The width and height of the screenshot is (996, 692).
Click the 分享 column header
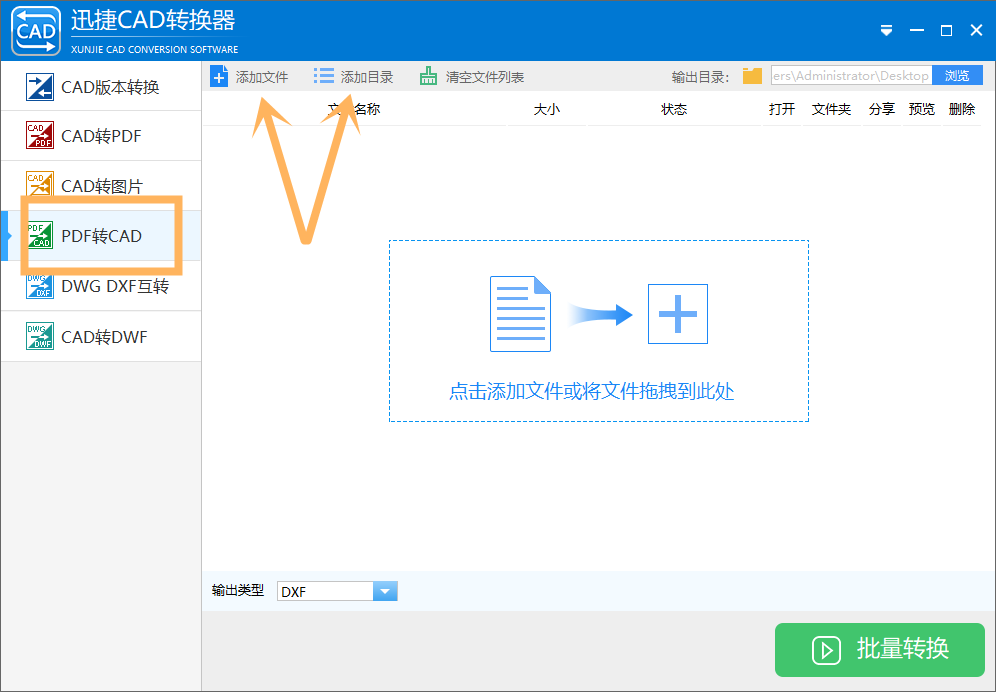point(882,109)
